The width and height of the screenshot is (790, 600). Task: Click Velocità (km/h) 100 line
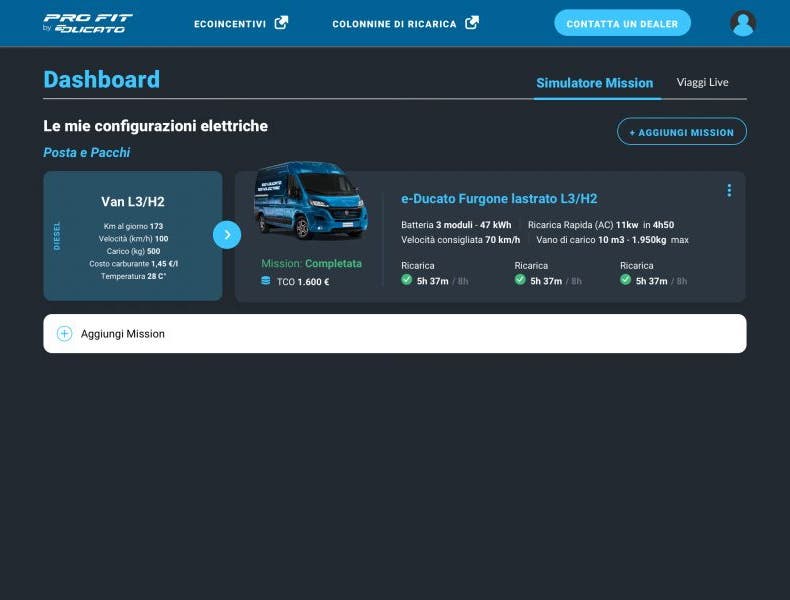click(x=133, y=239)
